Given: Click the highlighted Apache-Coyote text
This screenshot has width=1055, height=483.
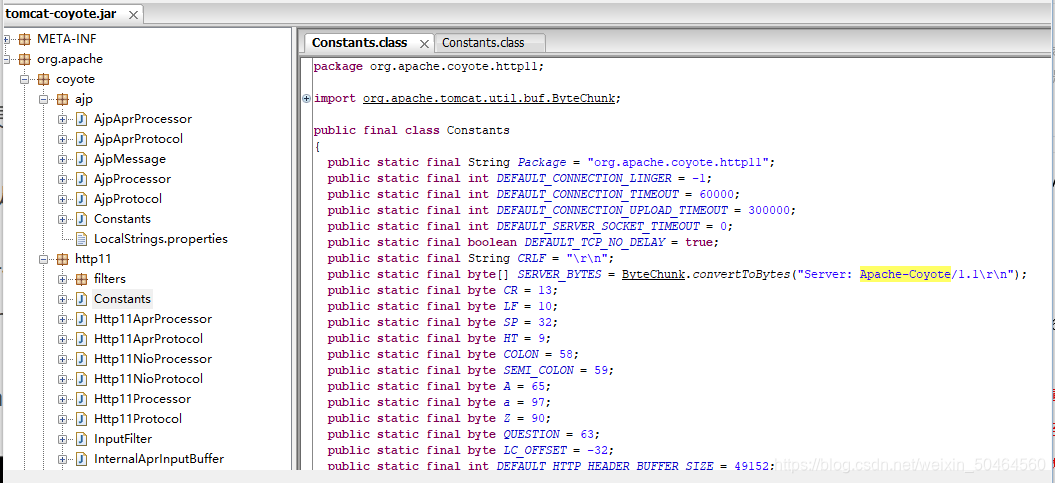Looking at the screenshot, I should point(905,274).
